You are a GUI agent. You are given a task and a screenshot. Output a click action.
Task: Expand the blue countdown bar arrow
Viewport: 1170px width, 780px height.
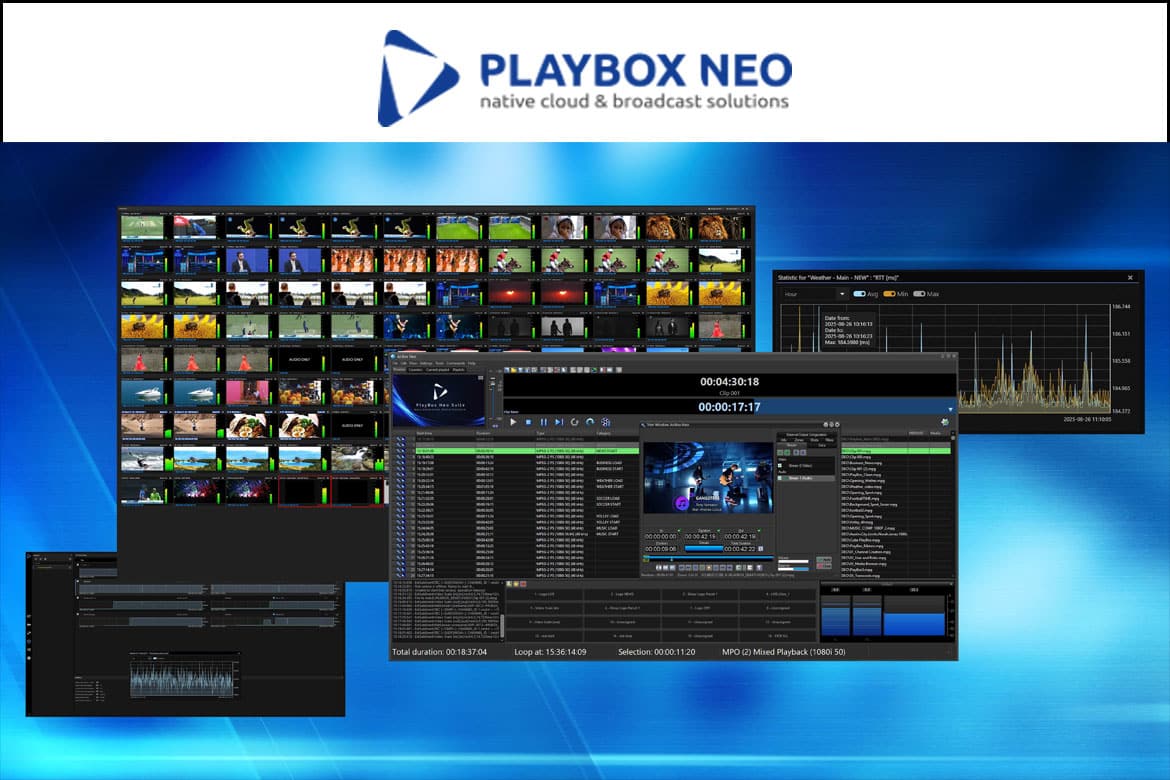950,409
